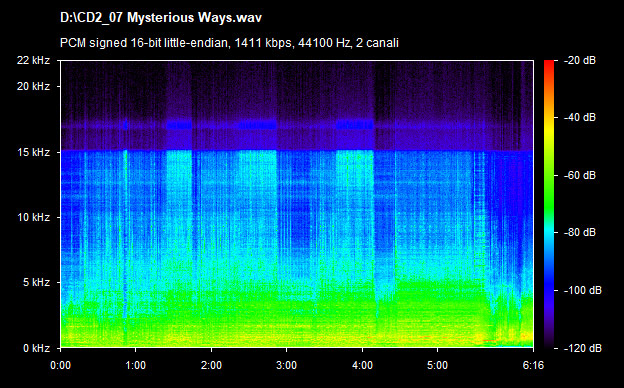Image resolution: width=624 pixels, height=388 pixels.
Task: Click the 6:16 end time label
Action: [533, 365]
